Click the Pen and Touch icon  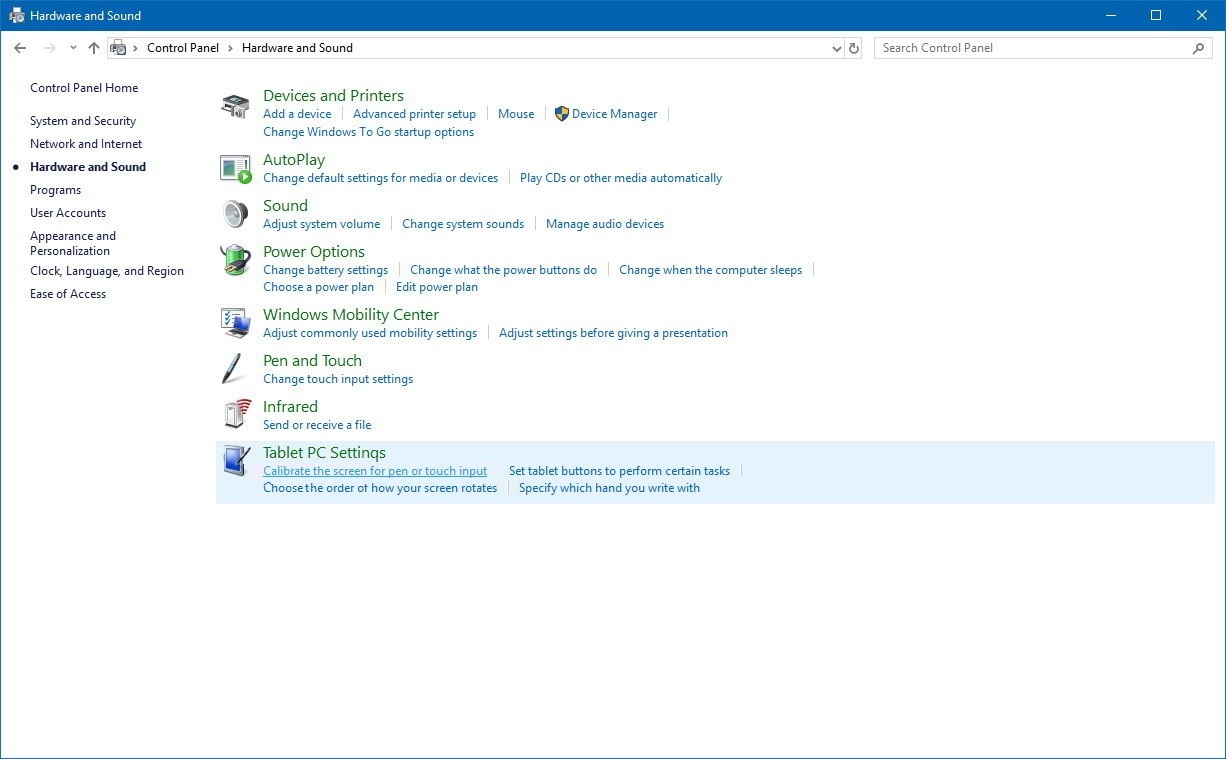coord(235,369)
